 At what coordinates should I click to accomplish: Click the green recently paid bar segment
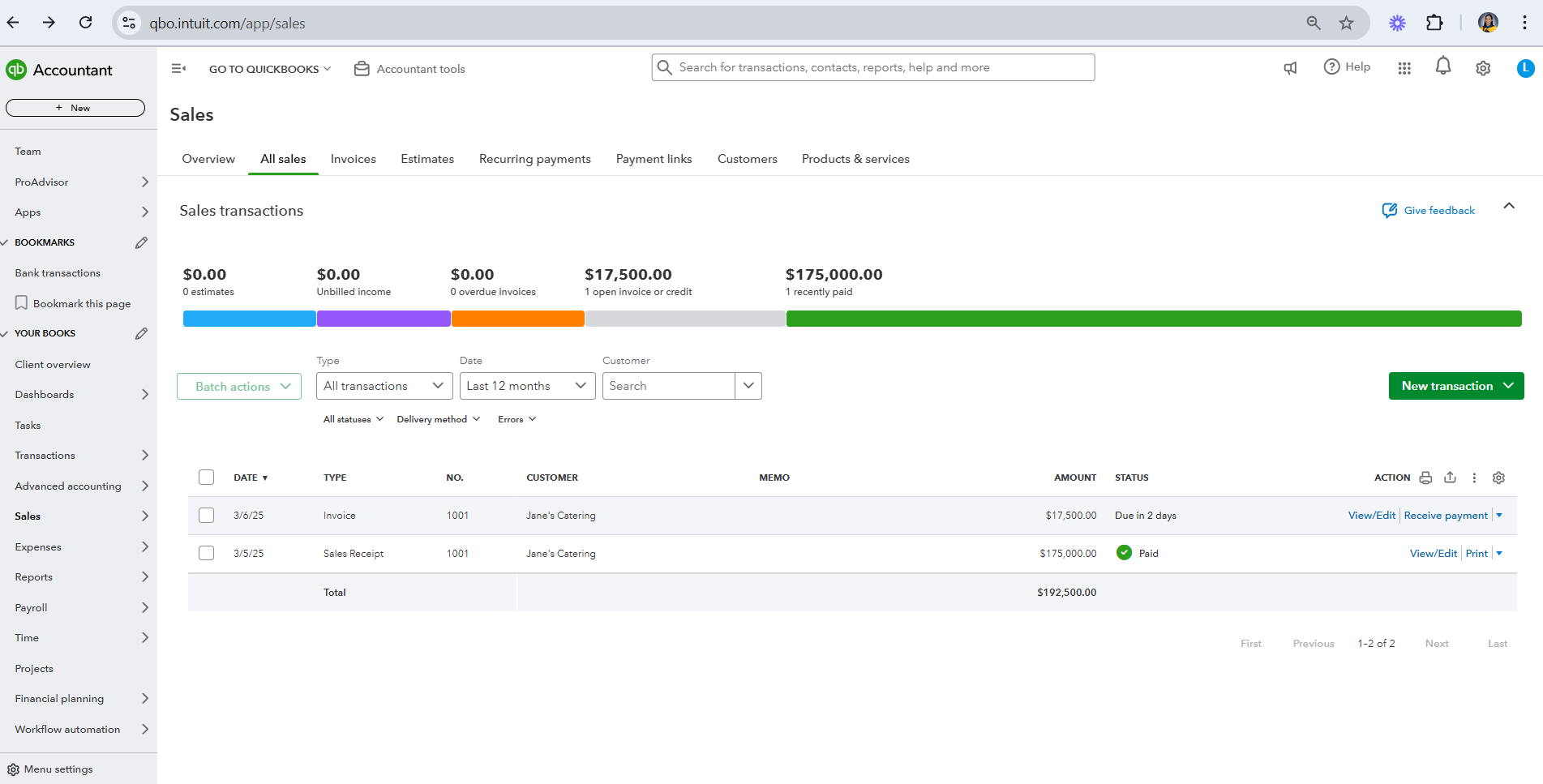[x=1154, y=319]
